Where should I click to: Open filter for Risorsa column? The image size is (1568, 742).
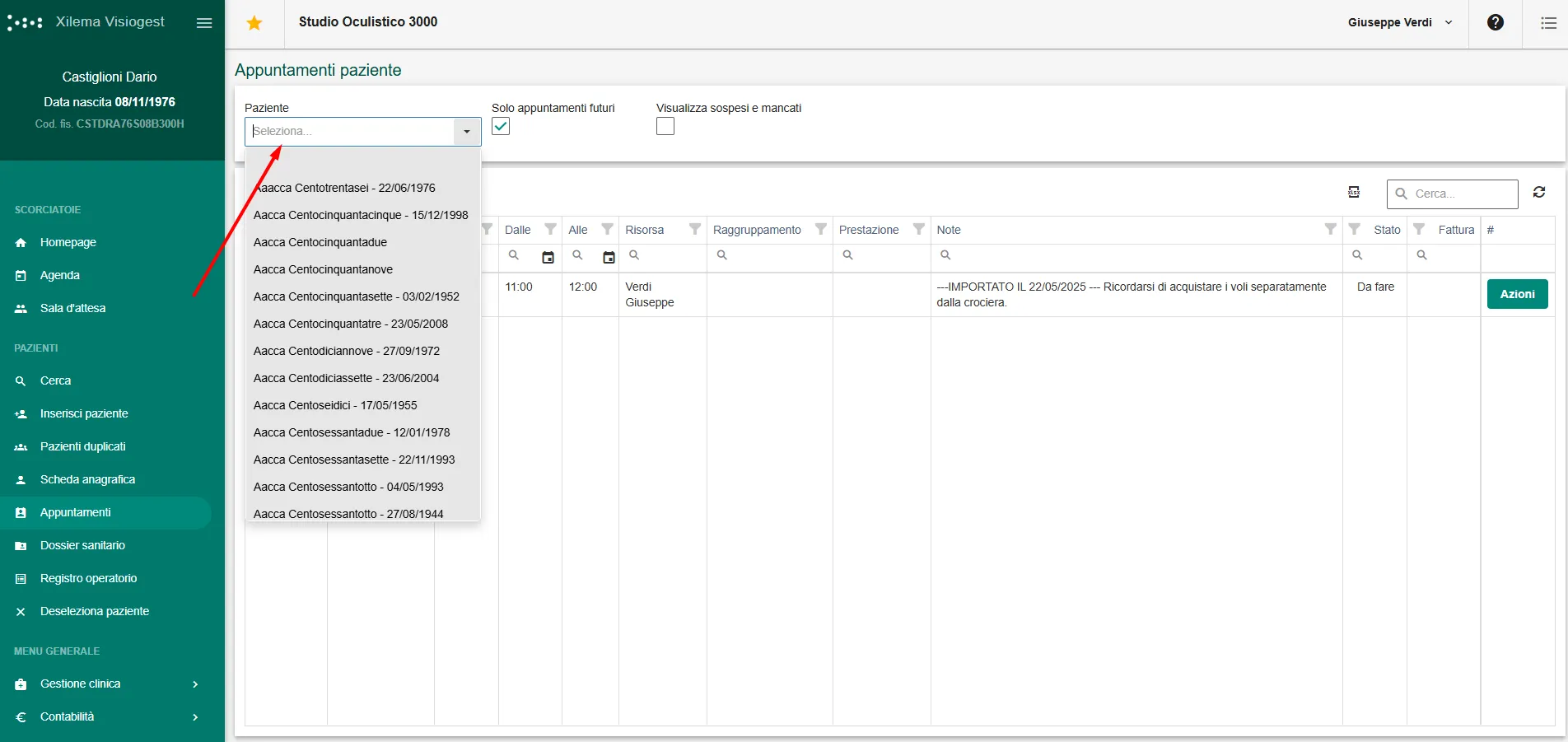click(x=695, y=229)
